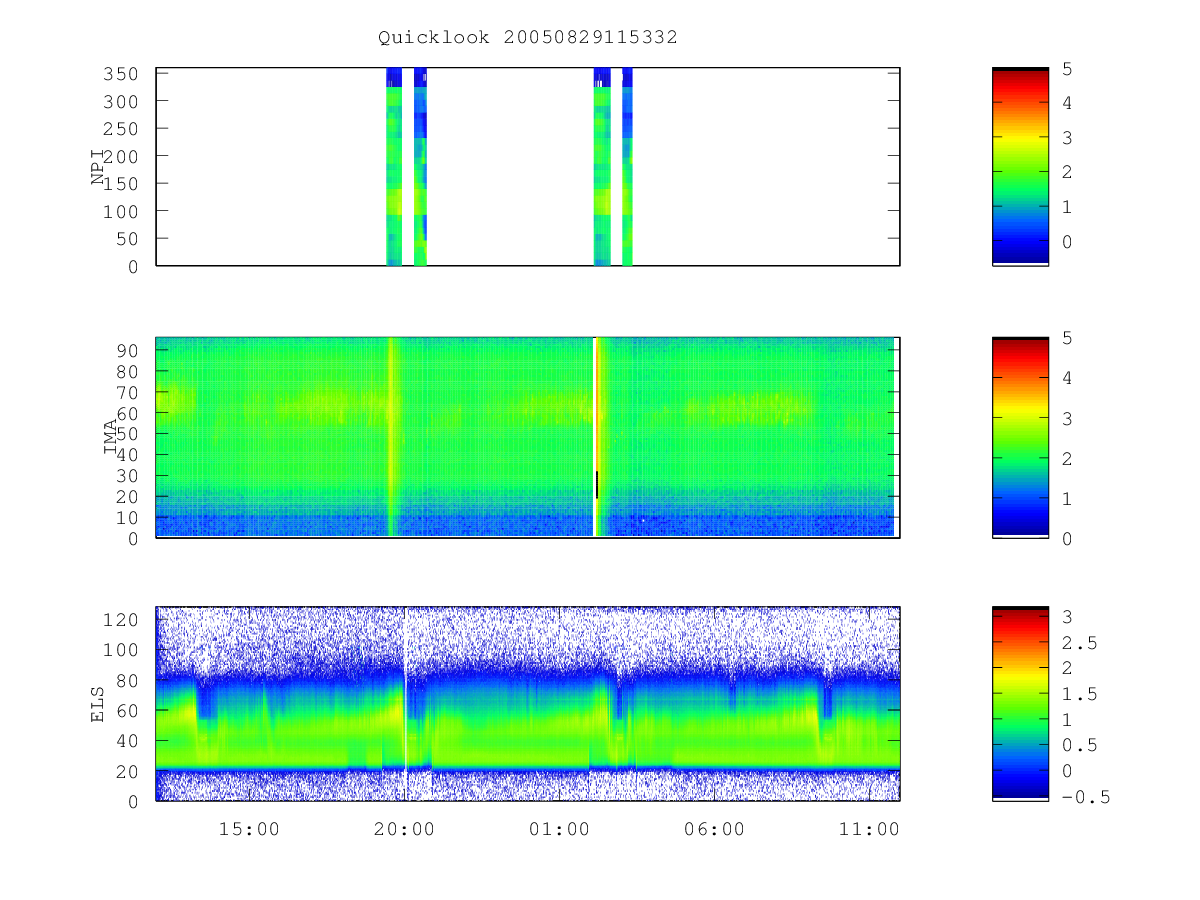This screenshot has height=900, width=1200.
Task: Click the black vertical mark in IMA plot
Action: point(597,484)
